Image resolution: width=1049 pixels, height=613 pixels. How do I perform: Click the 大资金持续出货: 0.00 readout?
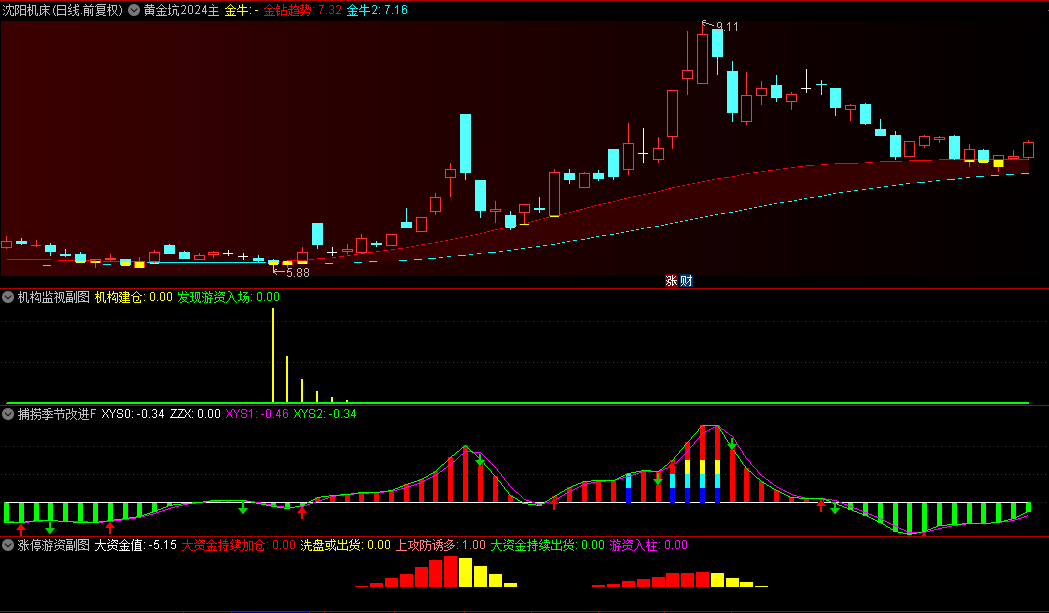pyautogui.click(x=548, y=545)
